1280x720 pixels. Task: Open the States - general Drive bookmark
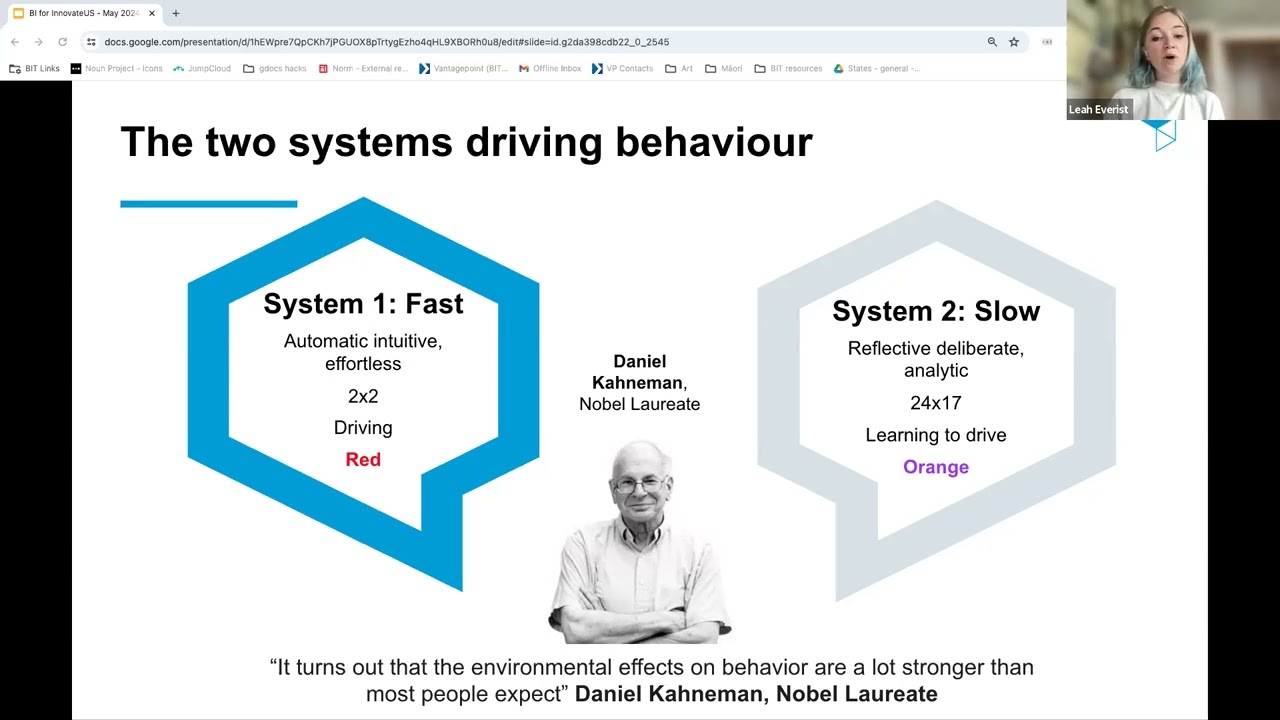tap(877, 68)
